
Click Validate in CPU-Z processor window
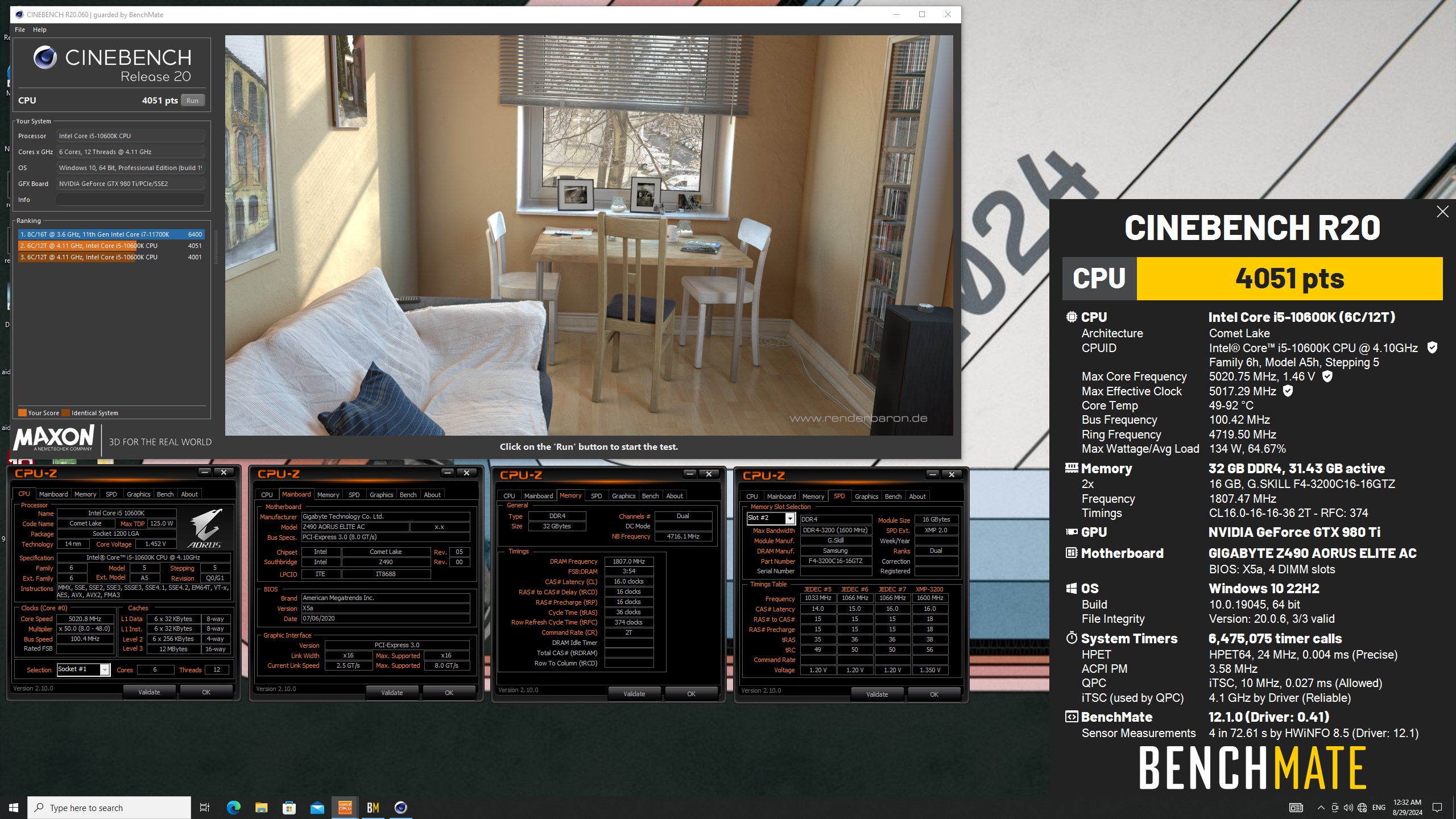[149, 692]
